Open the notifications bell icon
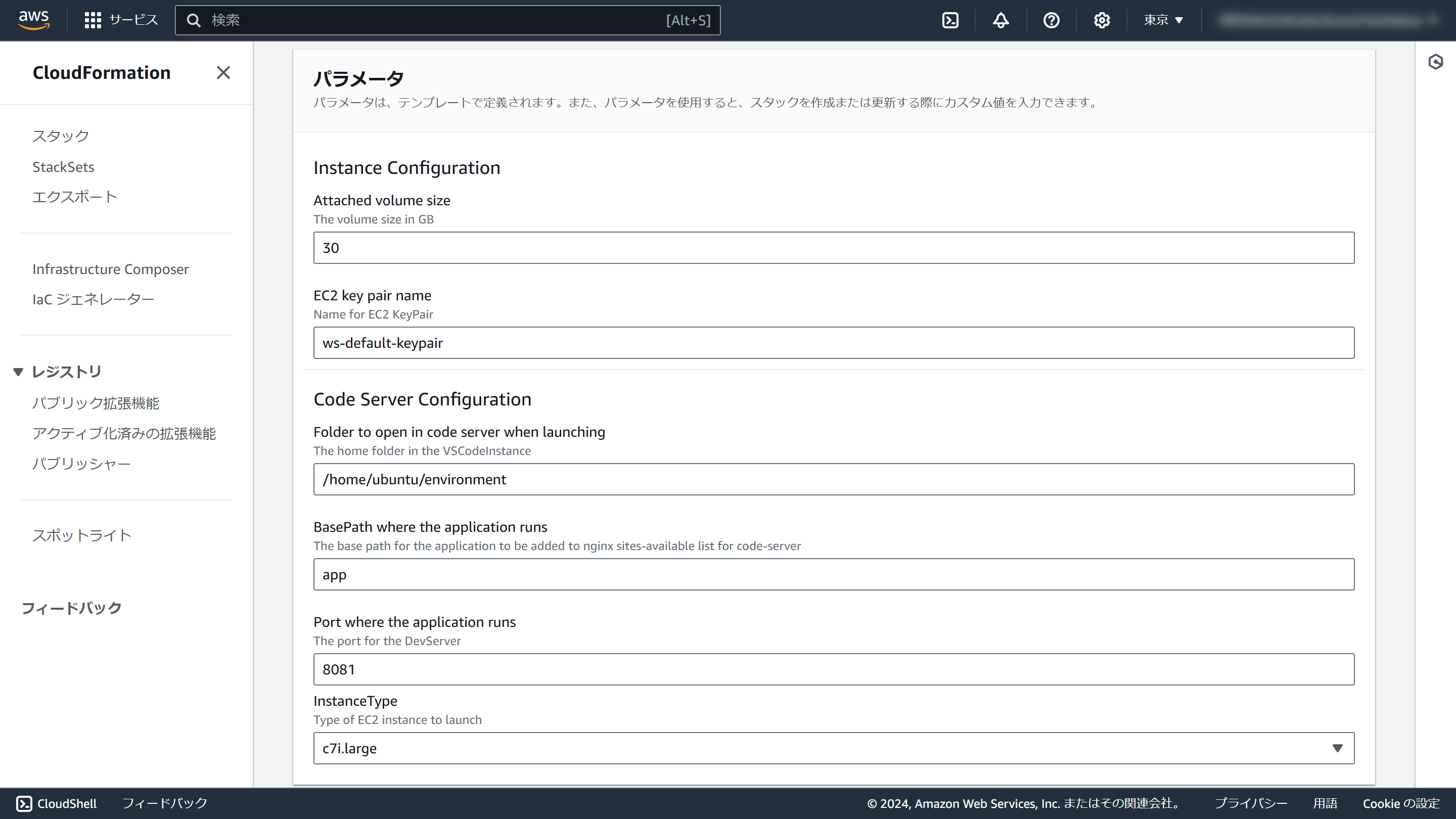The width and height of the screenshot is (1456, 819). pyautogui.click(x=1000, y=20)
